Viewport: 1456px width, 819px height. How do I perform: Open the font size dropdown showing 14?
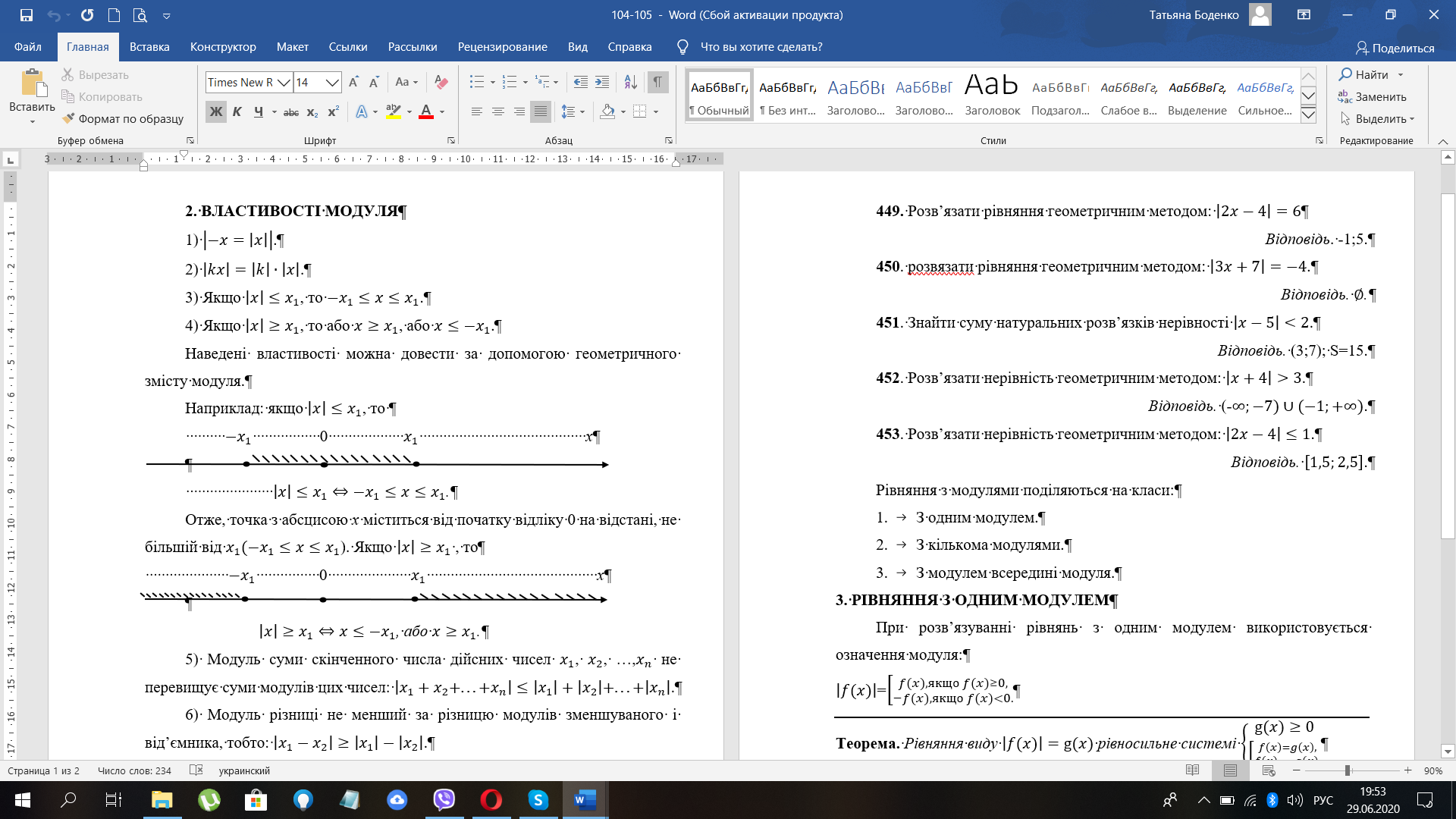pos(332,82)
